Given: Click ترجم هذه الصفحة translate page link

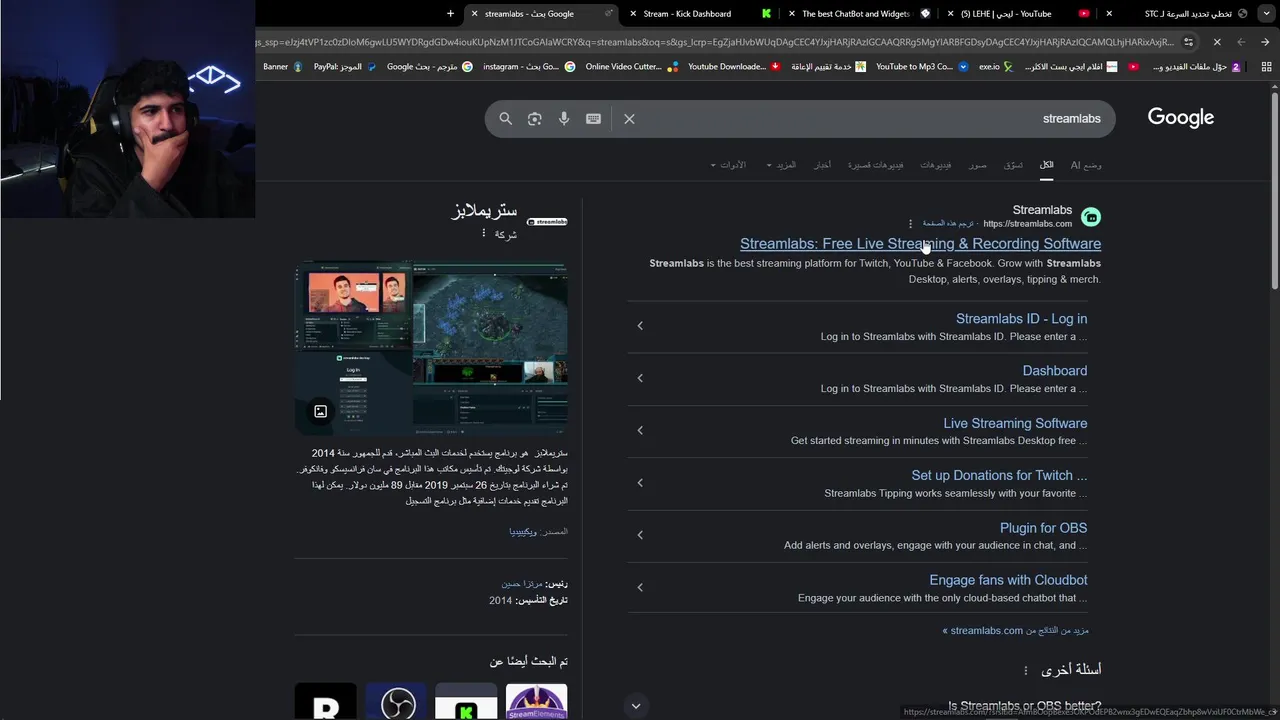Looking at the screenshot, I should pos(948,224).
